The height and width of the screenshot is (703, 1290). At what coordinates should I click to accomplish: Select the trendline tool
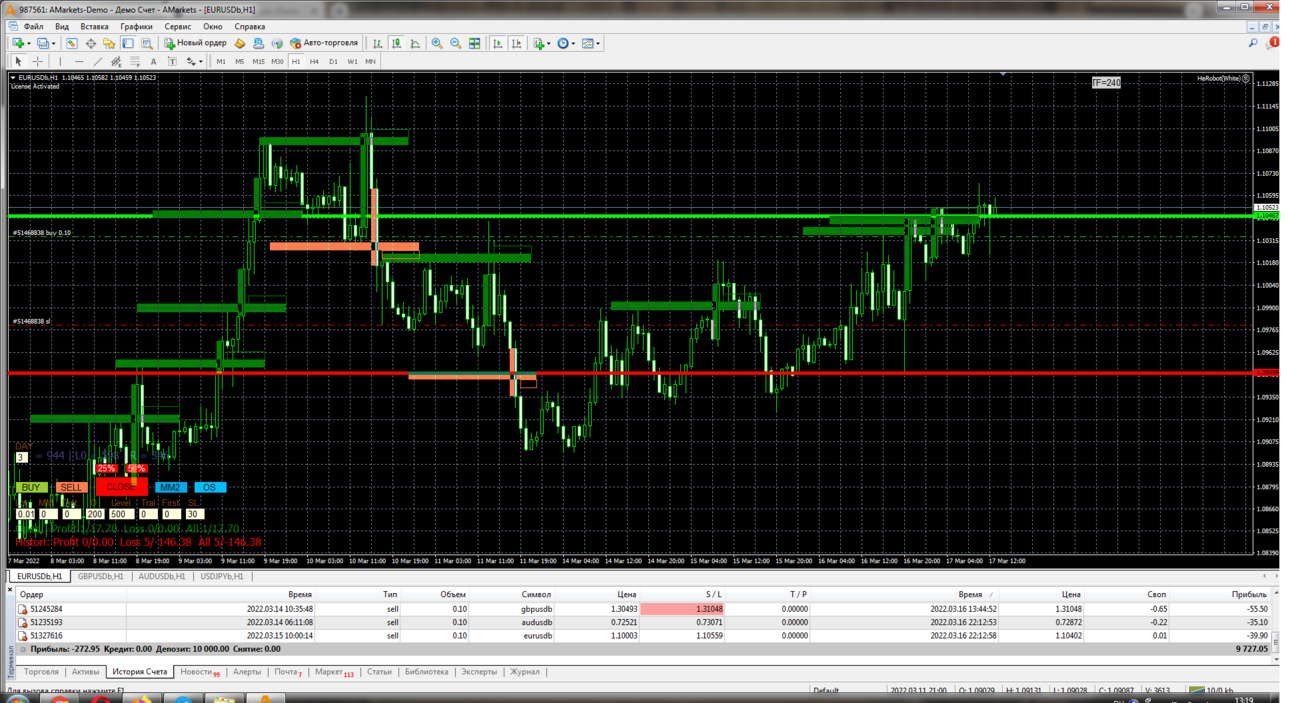pos(98,62)
